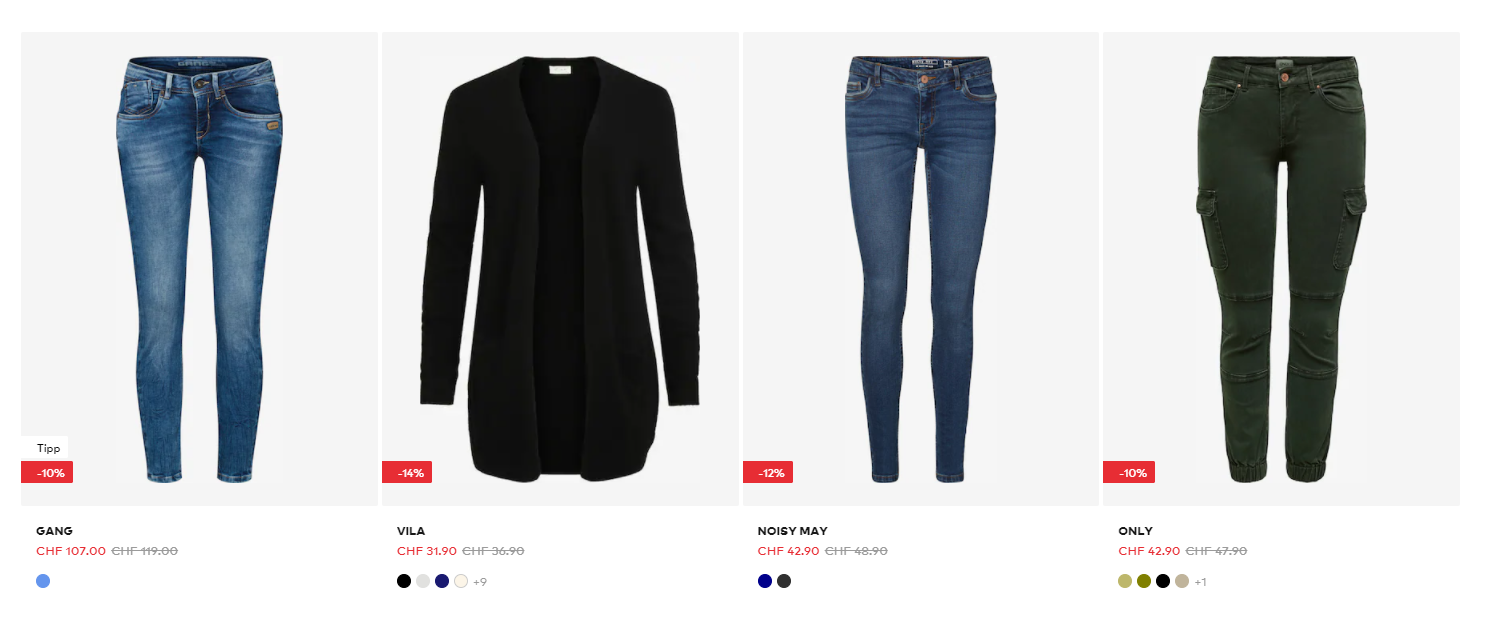This screenshot has height=617, width=1489.
Task: Pick the navy swatch under VILA
Action: click(442, 581)
